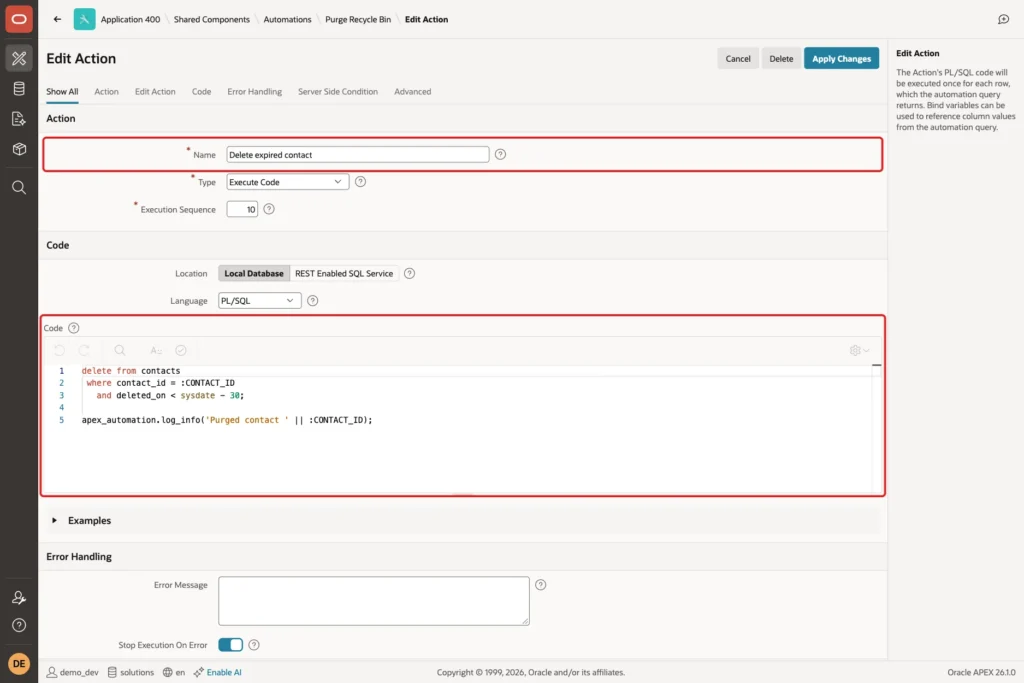The width and height of the screenshot is (1024, 683).
Task: Show help for the Error Message field
Action: click(541, 584)
